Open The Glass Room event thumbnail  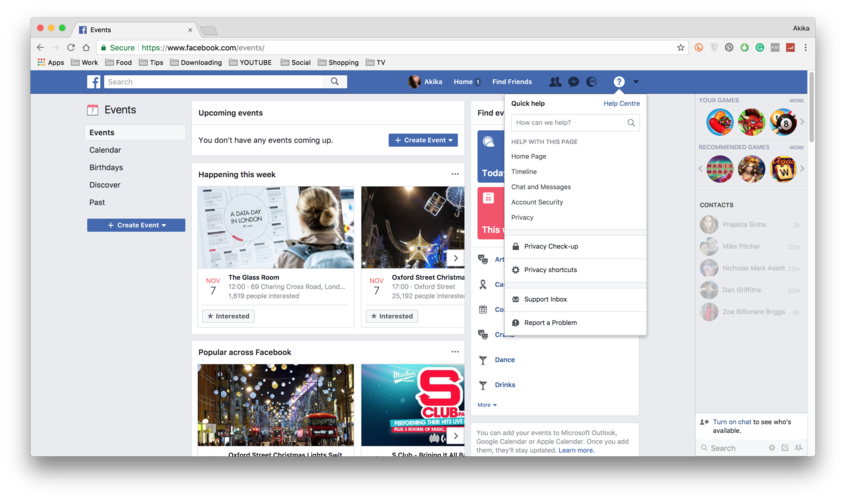(276, 227)
